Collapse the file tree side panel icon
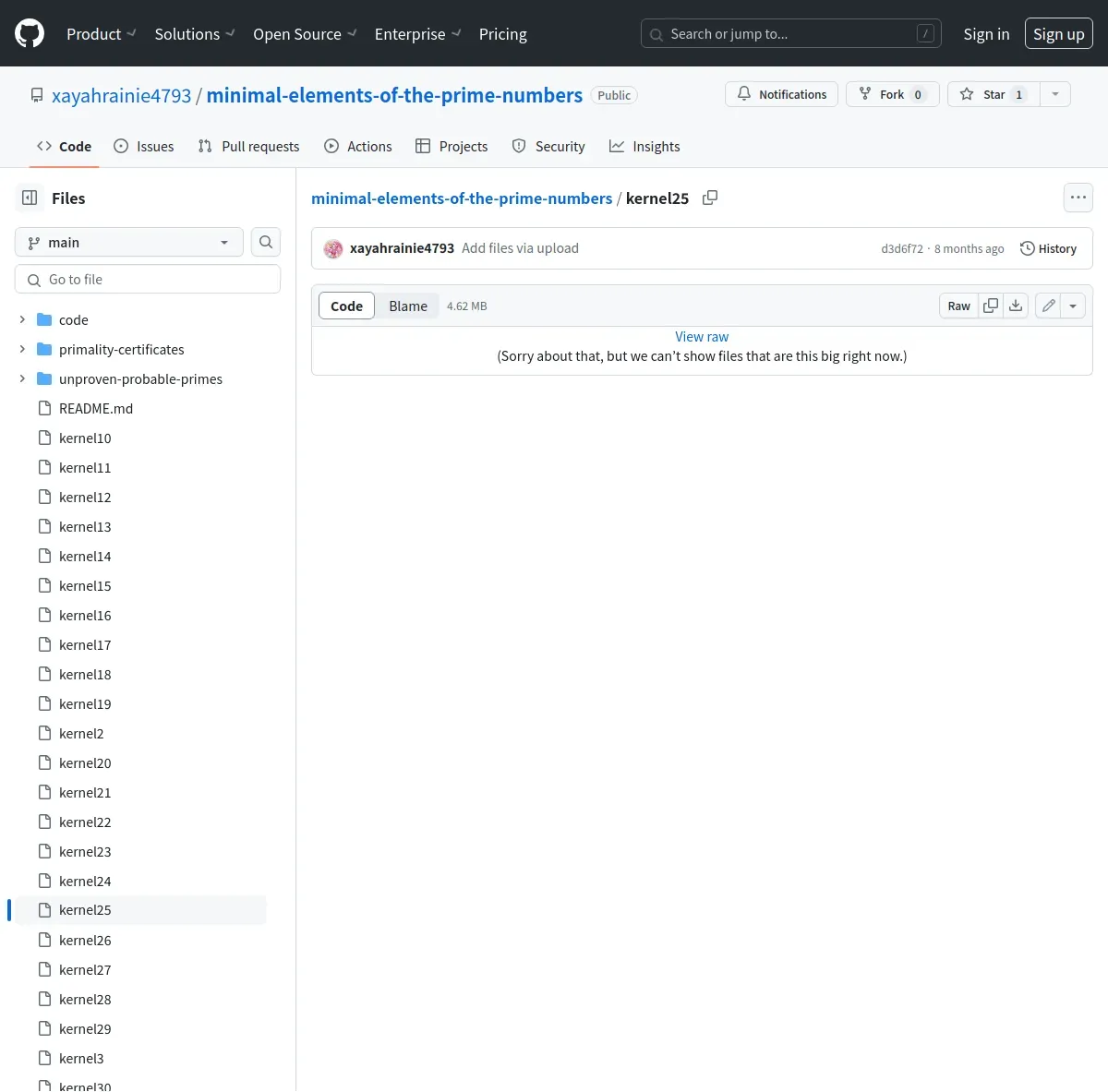Viewport: 1108px width, 1092px height. click(30, 198)
